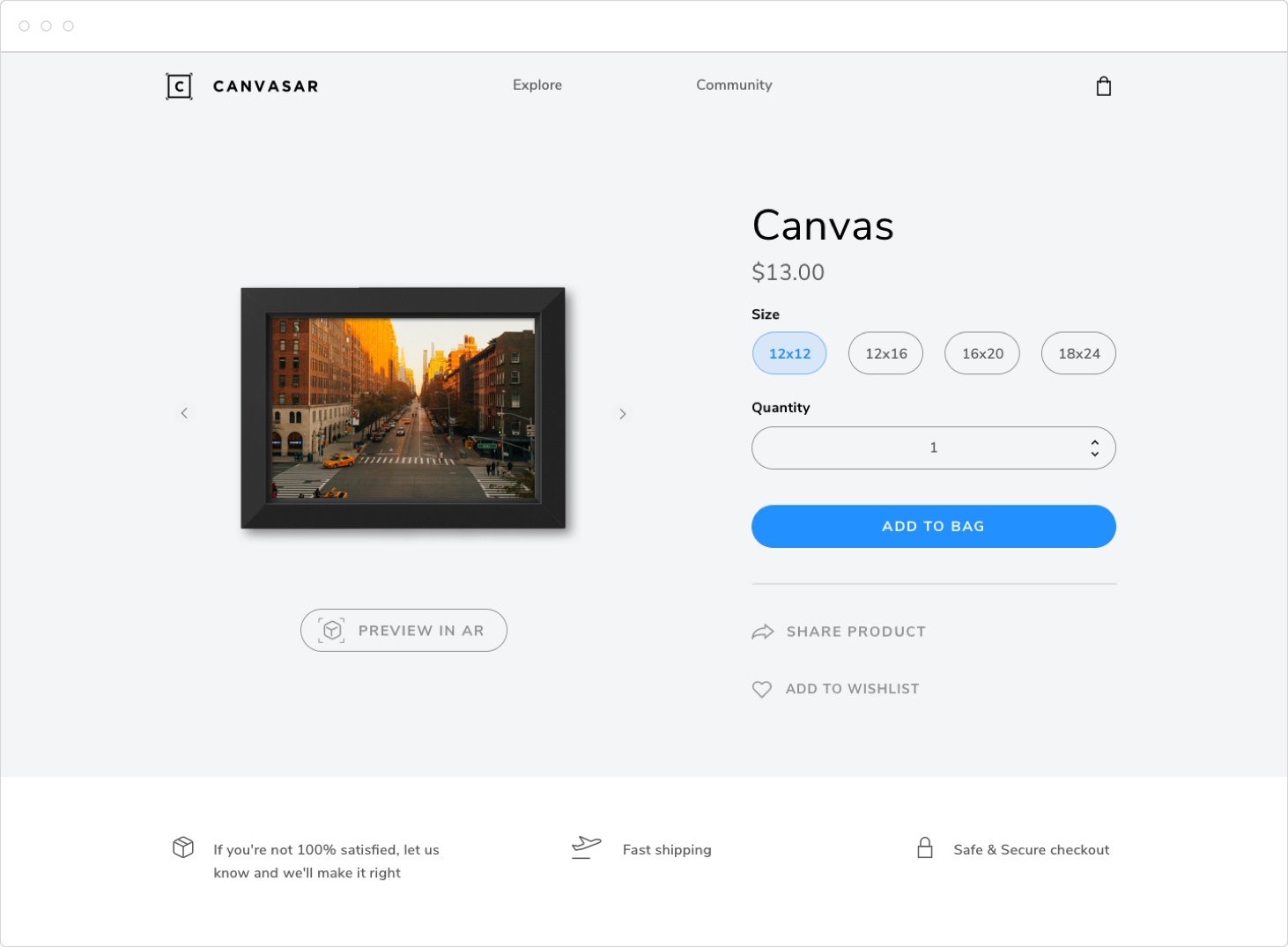Click the AR cube icon
The height and width of the screenshot is (947, 1288).
click(x=331, y=631)
